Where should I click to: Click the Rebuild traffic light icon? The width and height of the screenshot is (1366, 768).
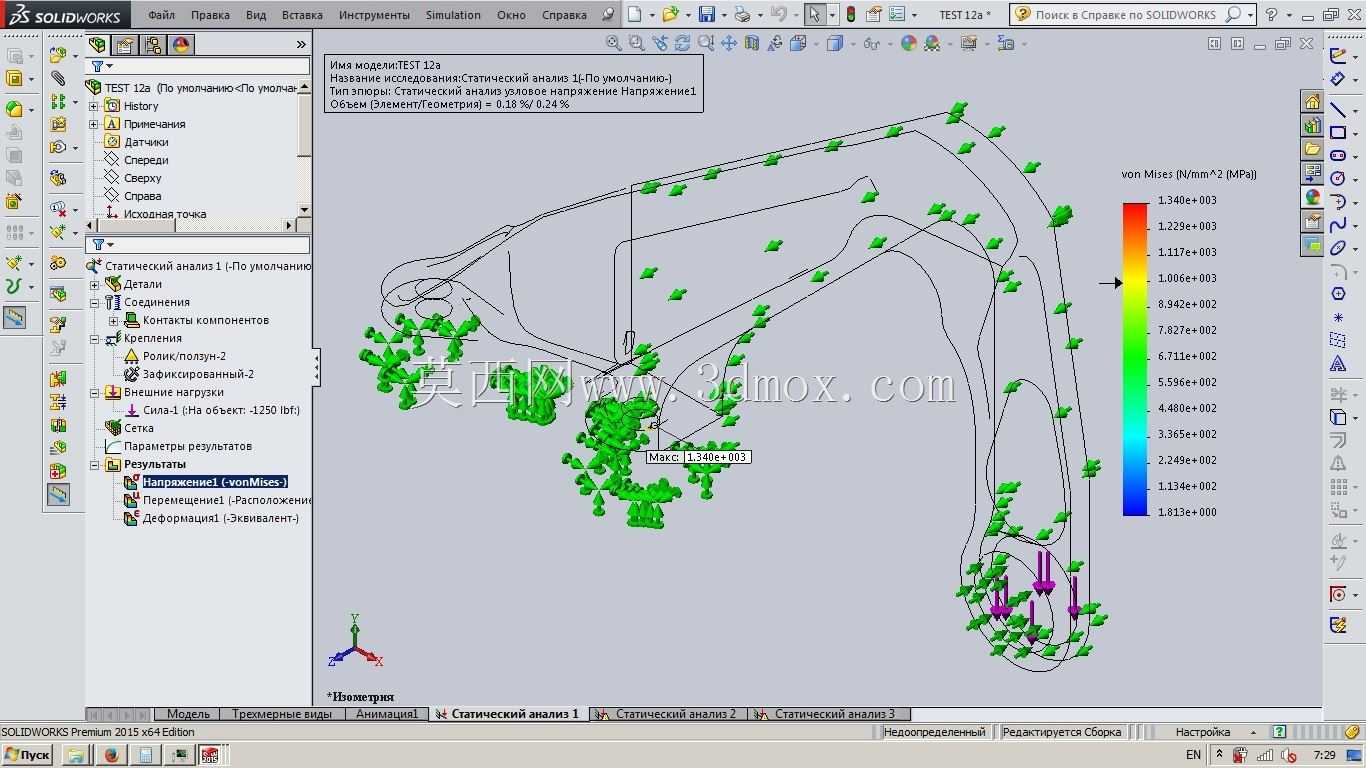(x=851, y=15)
